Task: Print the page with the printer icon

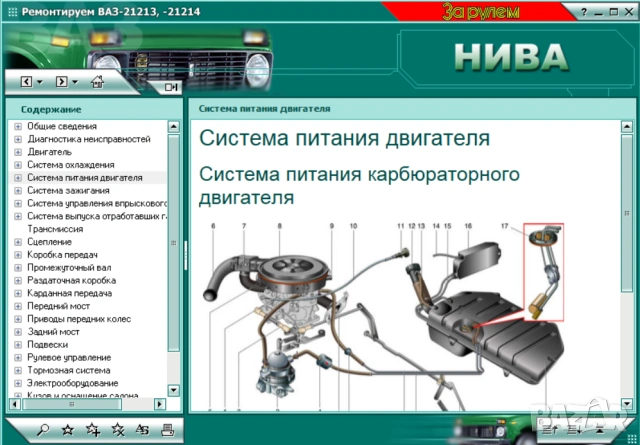Action: coord(167,430)
